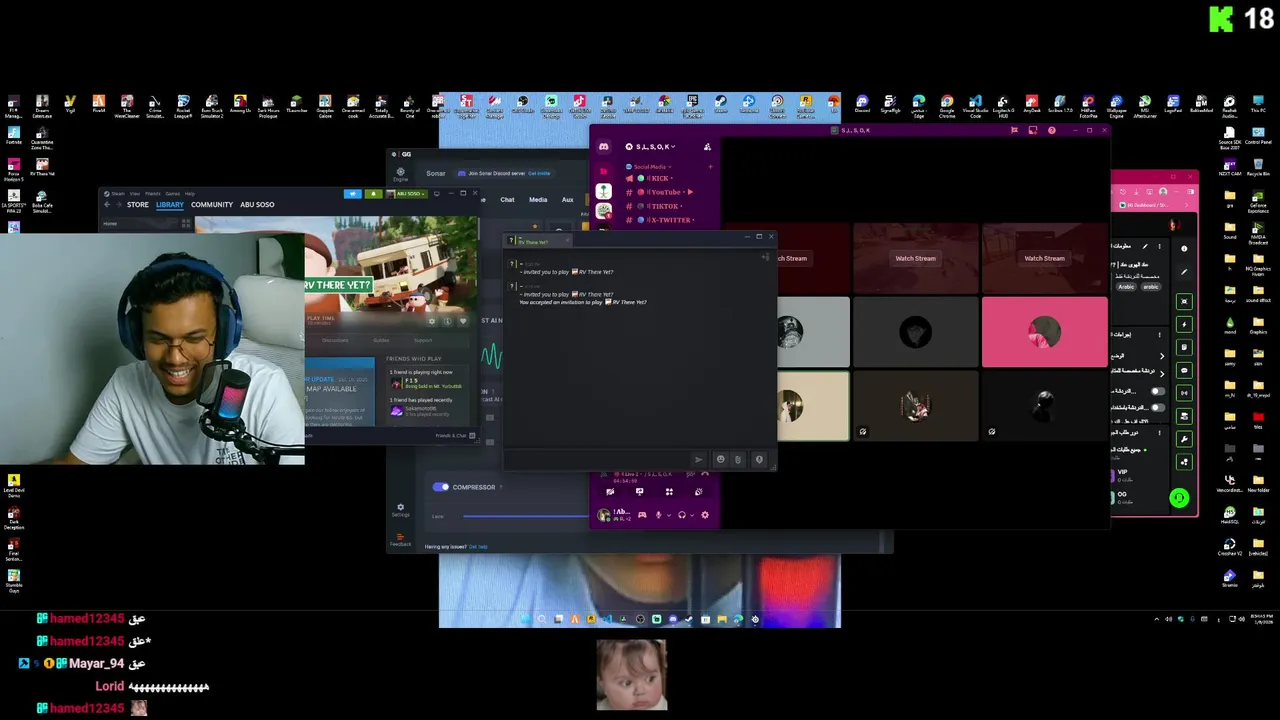Image resolution: width=1280 pixels, height=720 pixels.
Task: Click game info icon on Steam page
Action: point(447,321)
